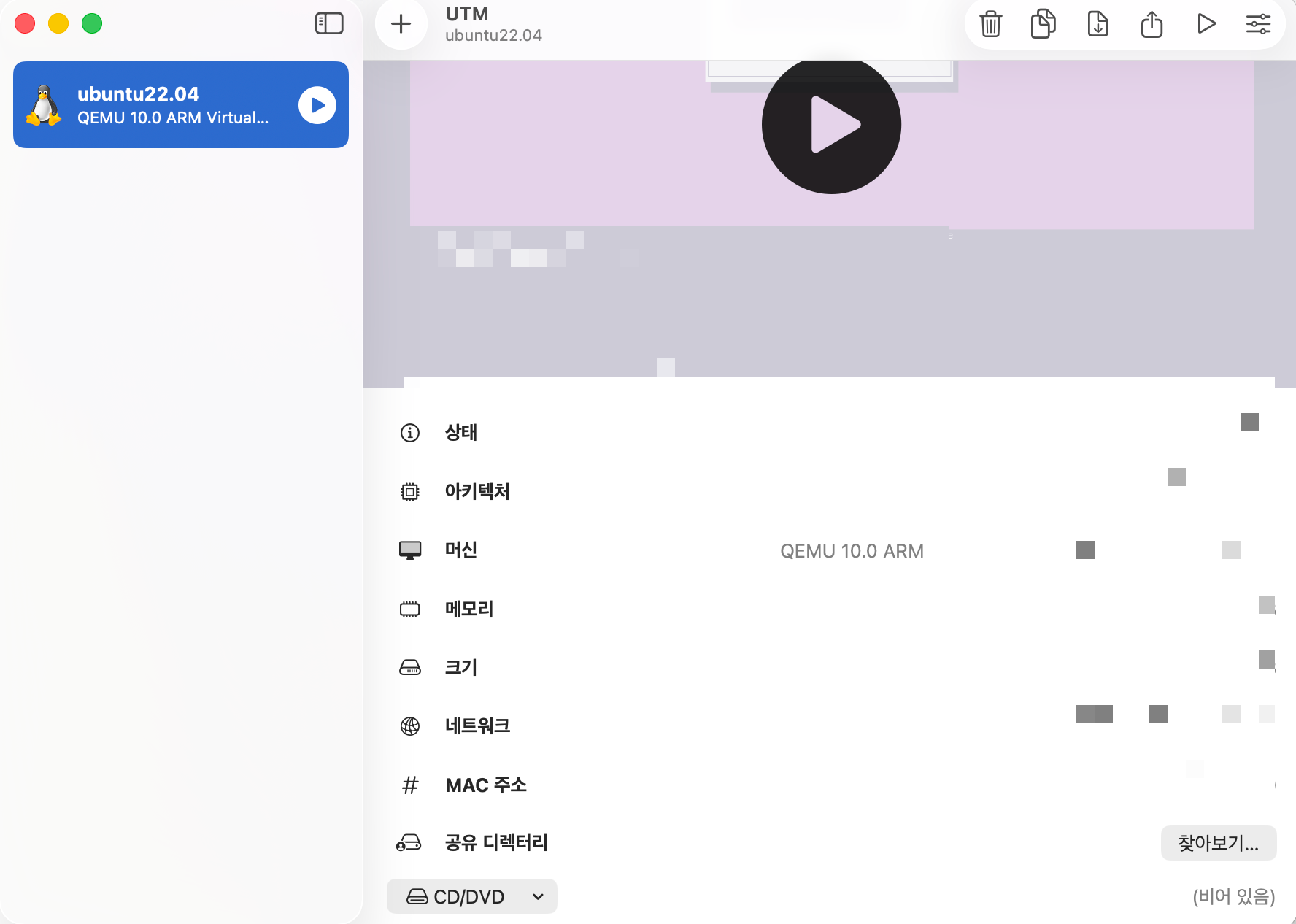The width and height of the screenshot is (1296, 924).
Task: Click the 메모리 memory icon
Action: pyautogui.click(x=410, y=609)
